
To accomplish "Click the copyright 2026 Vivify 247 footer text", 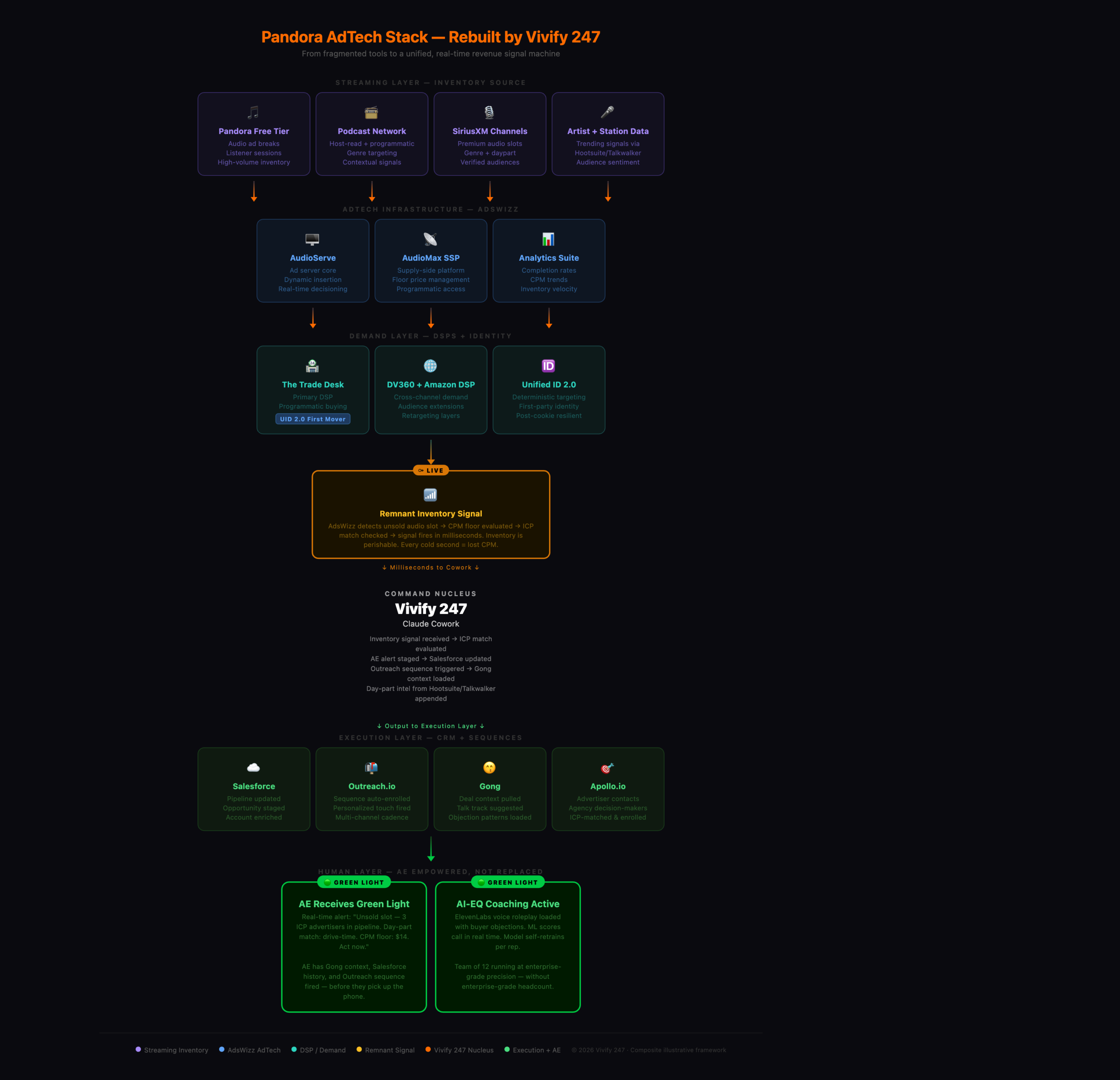I will click(648, 1050).
